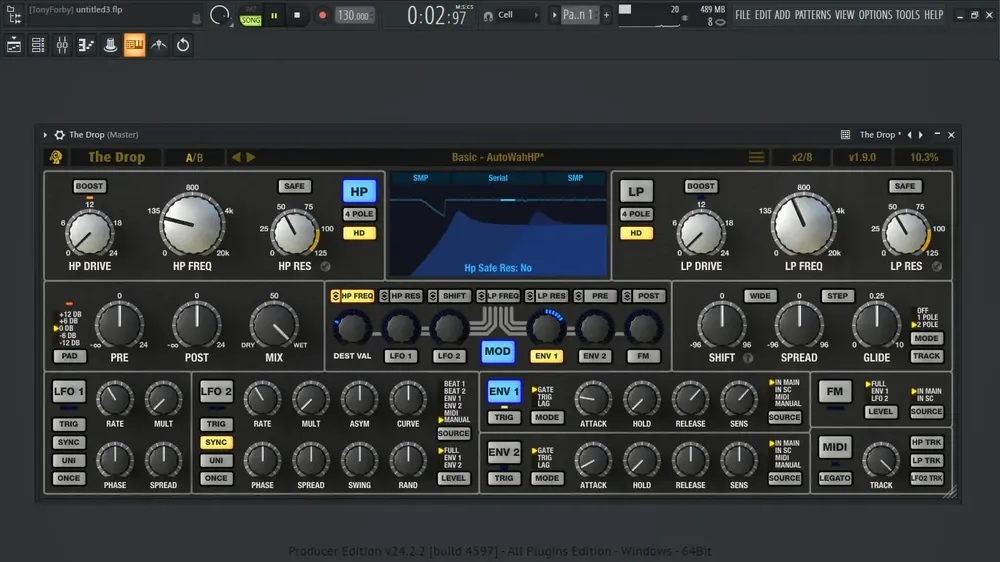1000x562 pixels.
Task: Select the LFO 1 modulation source button
Action: click(401, 356)
